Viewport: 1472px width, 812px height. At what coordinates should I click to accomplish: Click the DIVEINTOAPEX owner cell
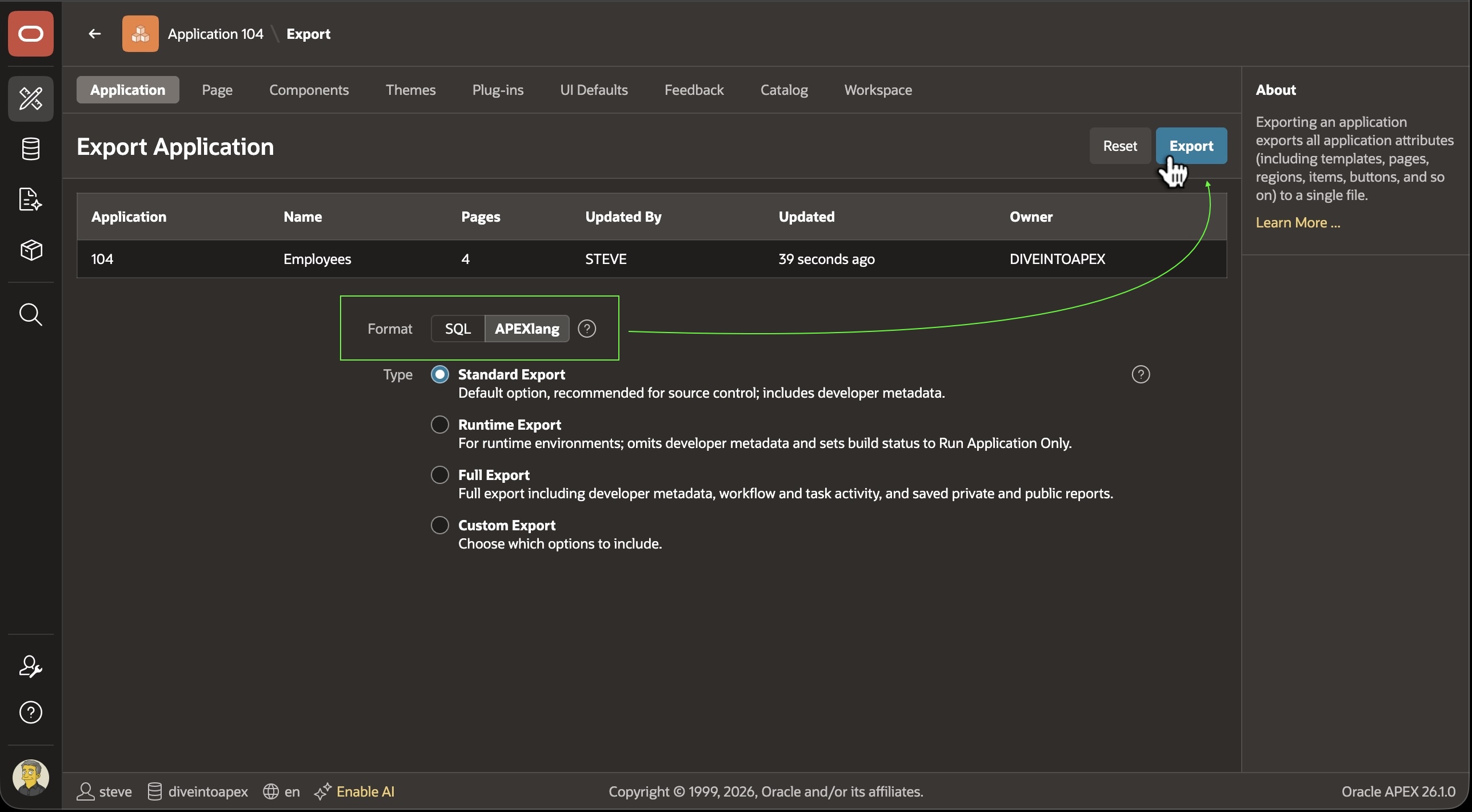coord(1057,259)
